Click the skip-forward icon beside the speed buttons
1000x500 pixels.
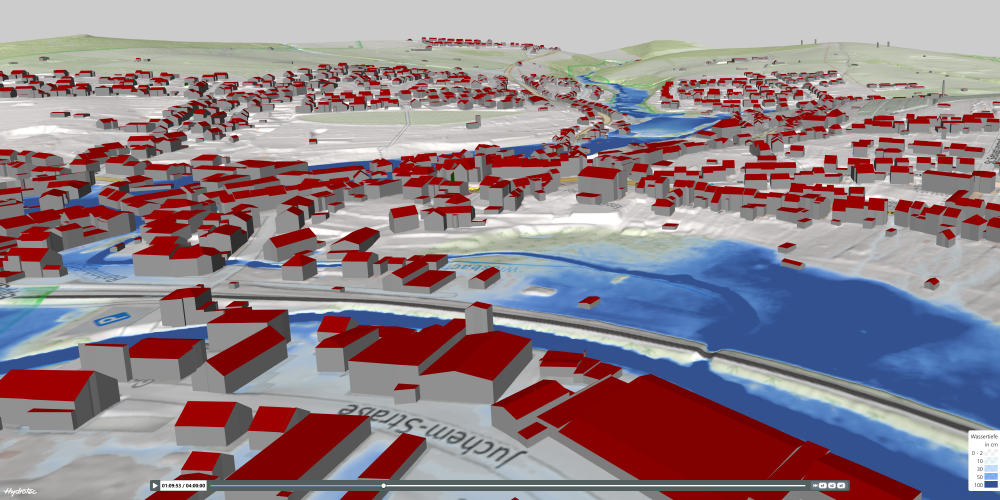pyautogui.click(x=815, y=485)
